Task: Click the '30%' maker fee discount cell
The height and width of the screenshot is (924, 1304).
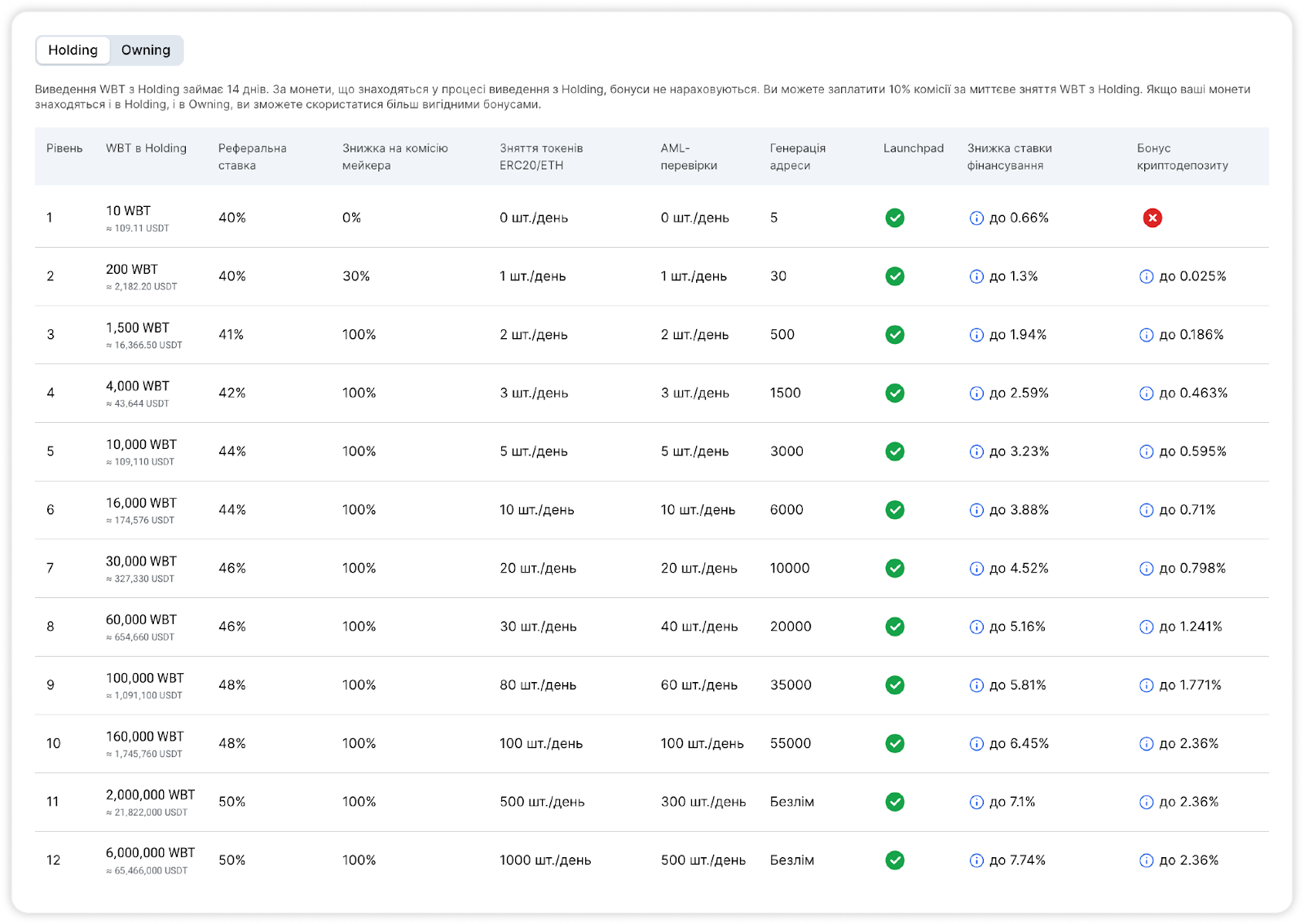Action: (356, 276)
